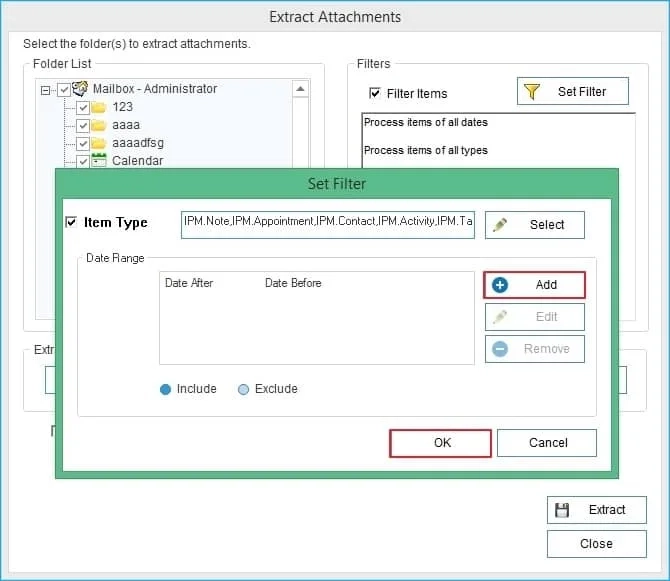Screen dimensions: 670x581
Task: Click the Calendar folder icon
Action: [99, 161]
